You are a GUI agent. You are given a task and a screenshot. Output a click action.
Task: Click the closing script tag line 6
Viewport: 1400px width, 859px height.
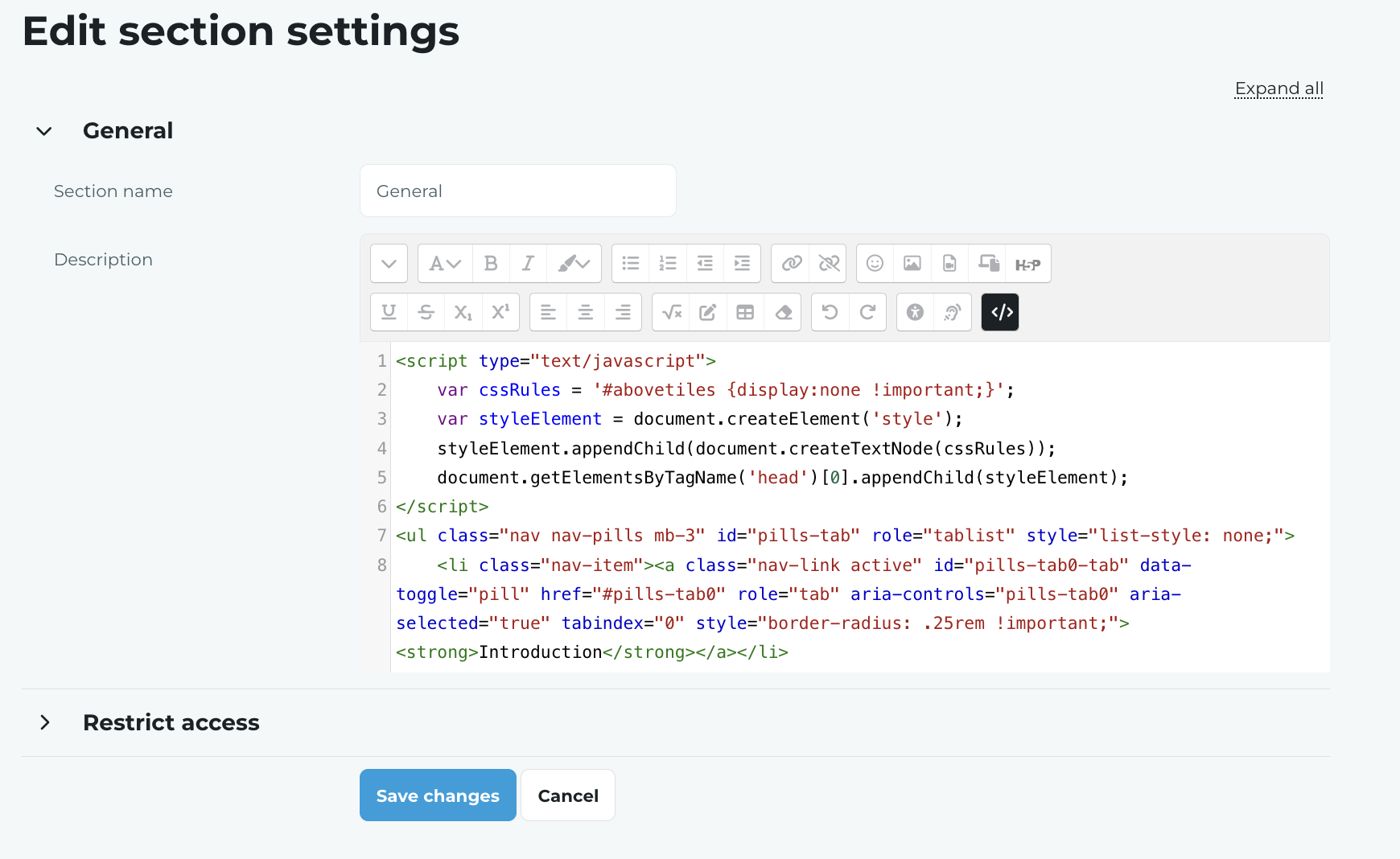tap(443, 507)
